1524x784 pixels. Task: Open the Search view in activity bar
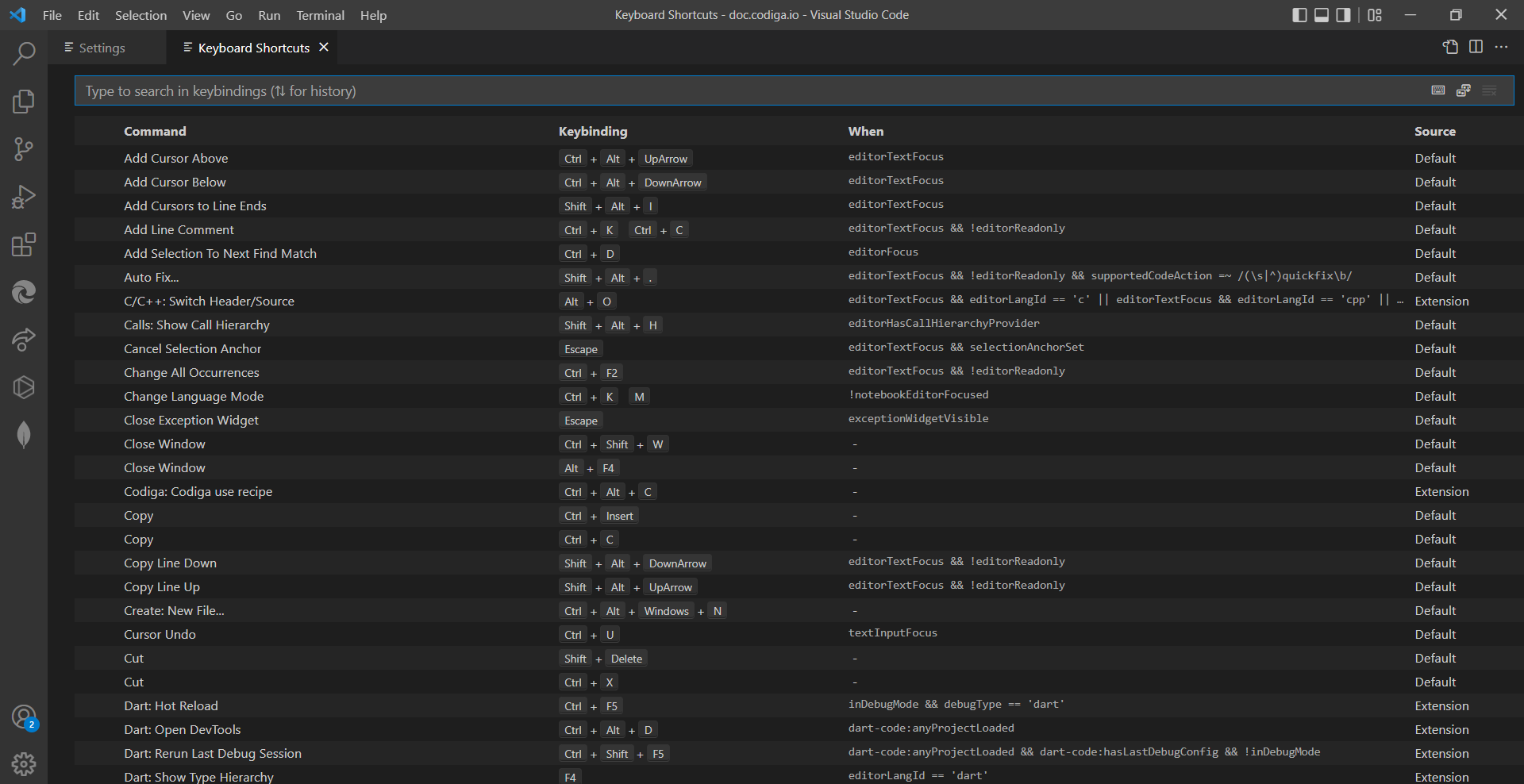point(24,54)
